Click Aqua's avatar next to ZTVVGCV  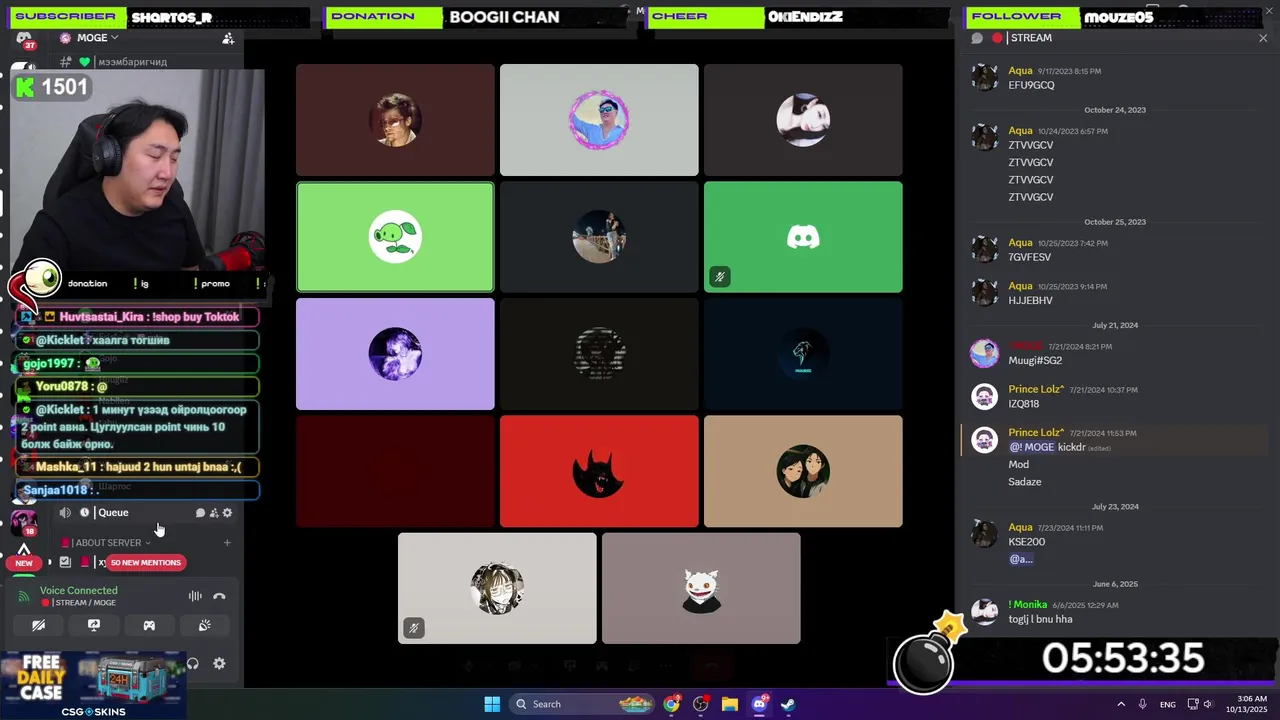(985, 137)
